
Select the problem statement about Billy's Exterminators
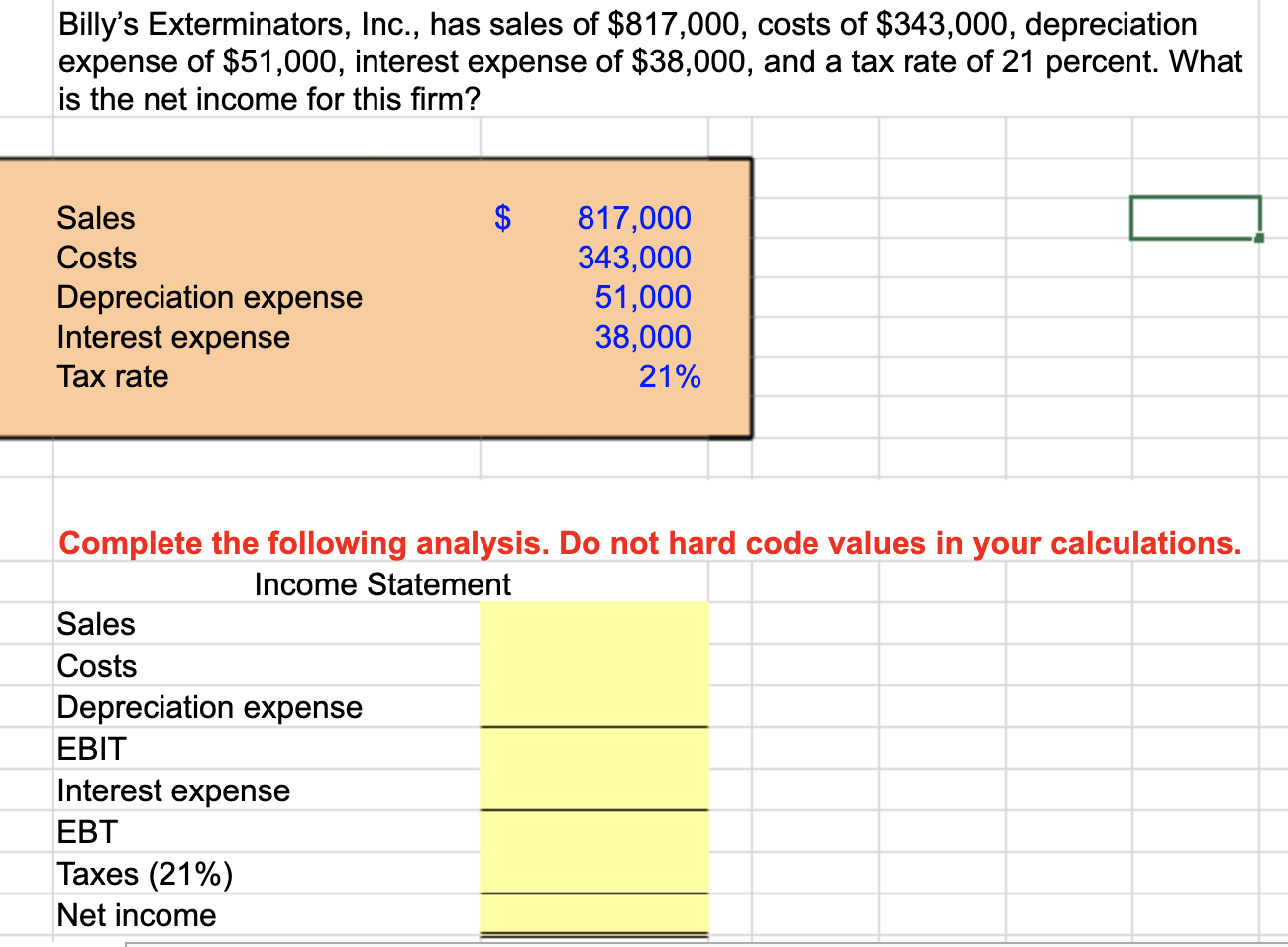pos(650,61)
